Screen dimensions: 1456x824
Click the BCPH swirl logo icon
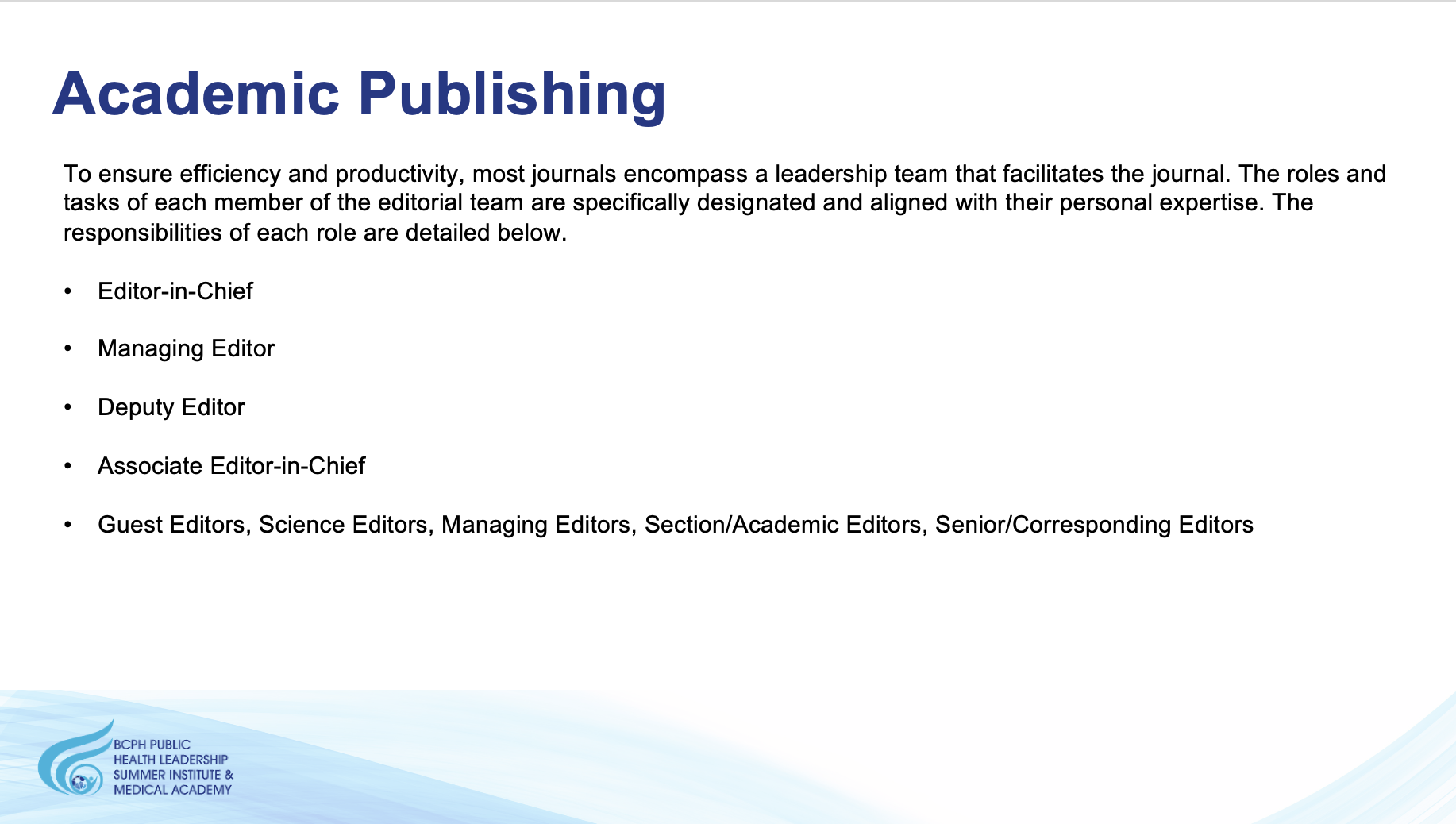point(75,758)
